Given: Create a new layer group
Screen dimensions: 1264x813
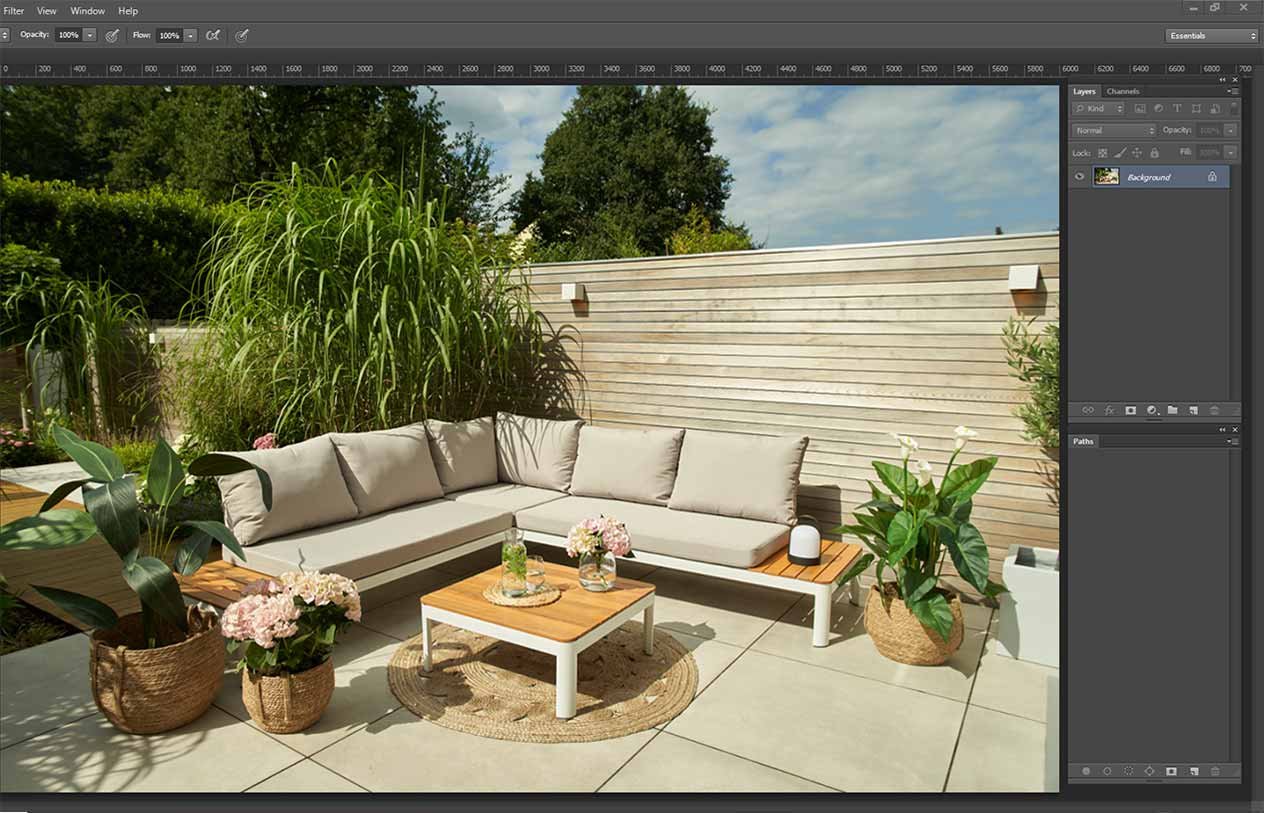Looking at the screenshot, I should coord(1172,410).
